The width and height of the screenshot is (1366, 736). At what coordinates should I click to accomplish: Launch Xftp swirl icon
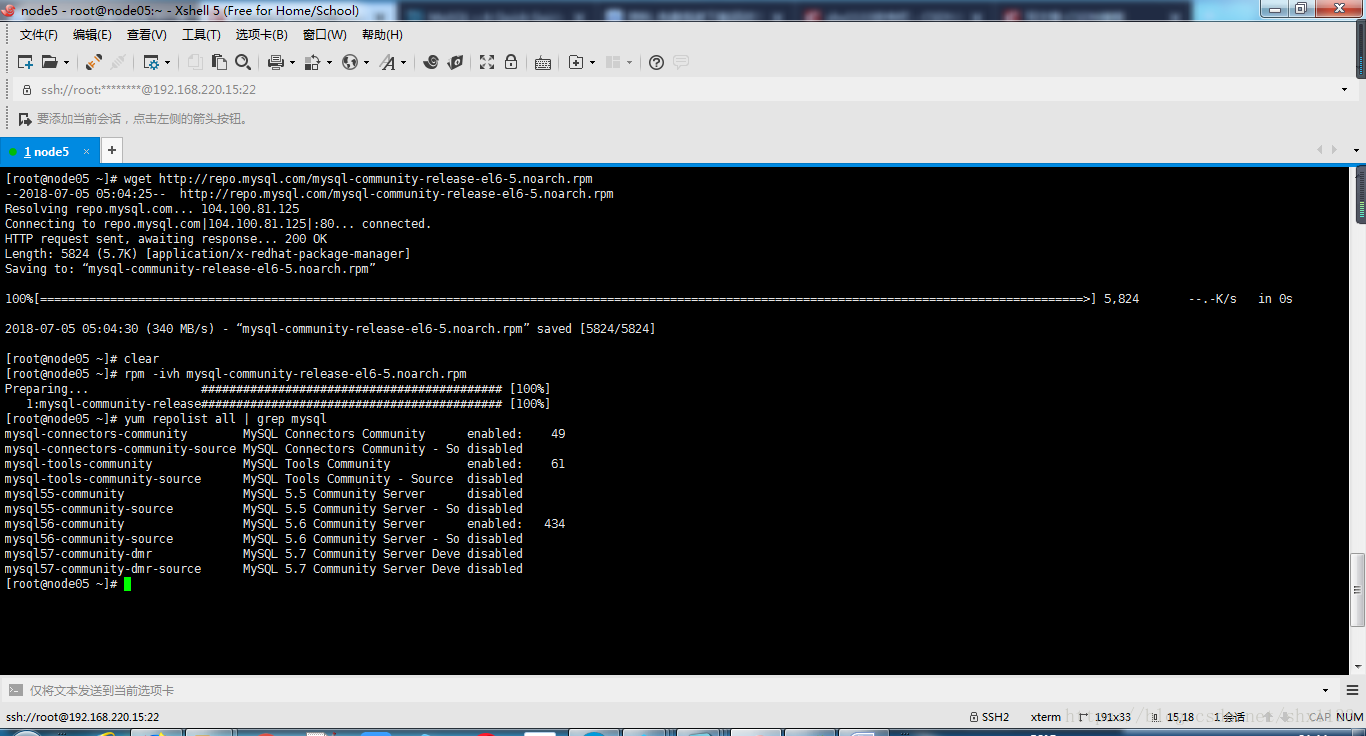431,62
